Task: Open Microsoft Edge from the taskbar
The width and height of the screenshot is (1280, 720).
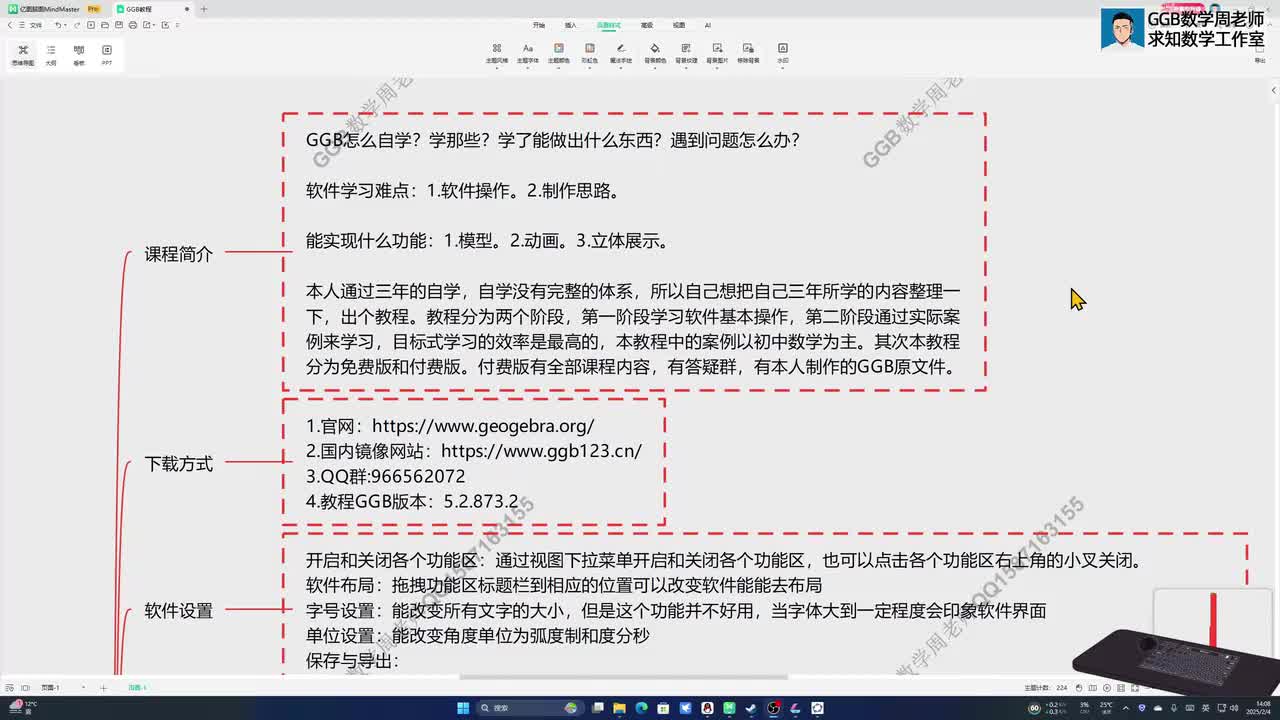Action: point(641,708)
